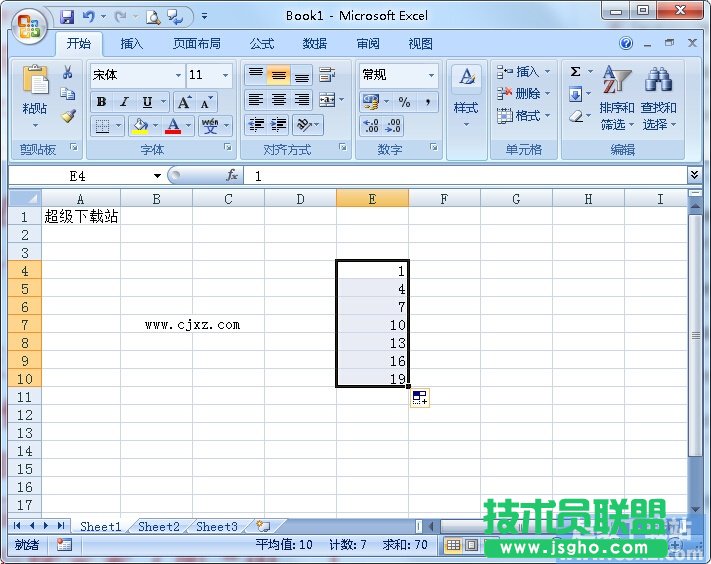Toggle italic formatting
The image size is (711, 564).
coord(124,102)
